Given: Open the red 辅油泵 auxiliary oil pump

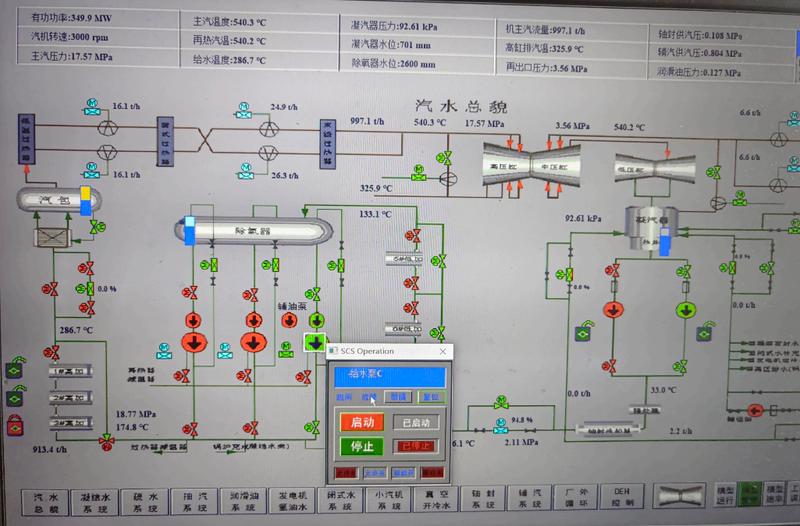Looking at the screenshot, I should pos(289,320).
